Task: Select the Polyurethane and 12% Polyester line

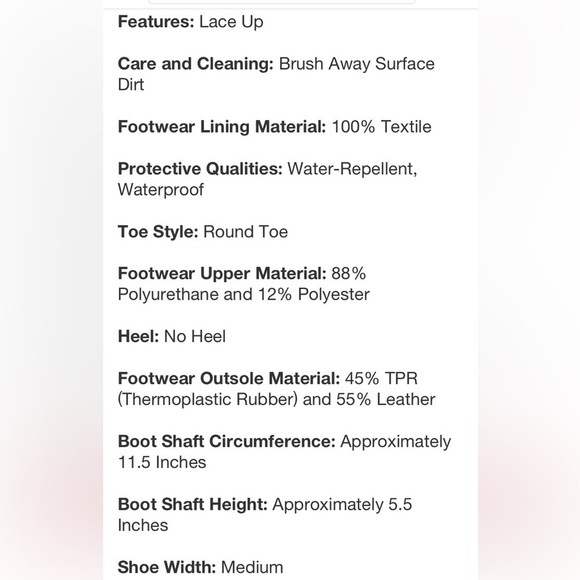Action: pos(243,295)
